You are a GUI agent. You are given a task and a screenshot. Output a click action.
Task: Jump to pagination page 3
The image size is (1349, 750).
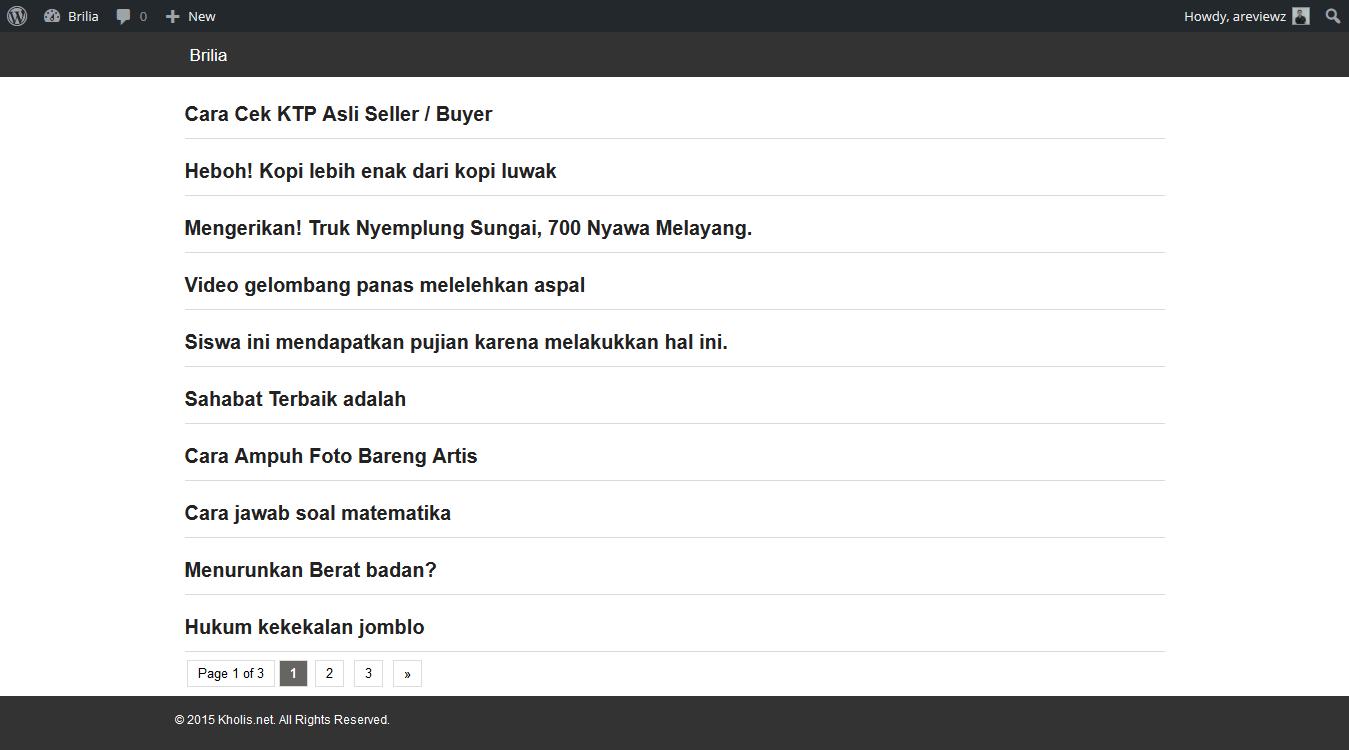[368, 673]
